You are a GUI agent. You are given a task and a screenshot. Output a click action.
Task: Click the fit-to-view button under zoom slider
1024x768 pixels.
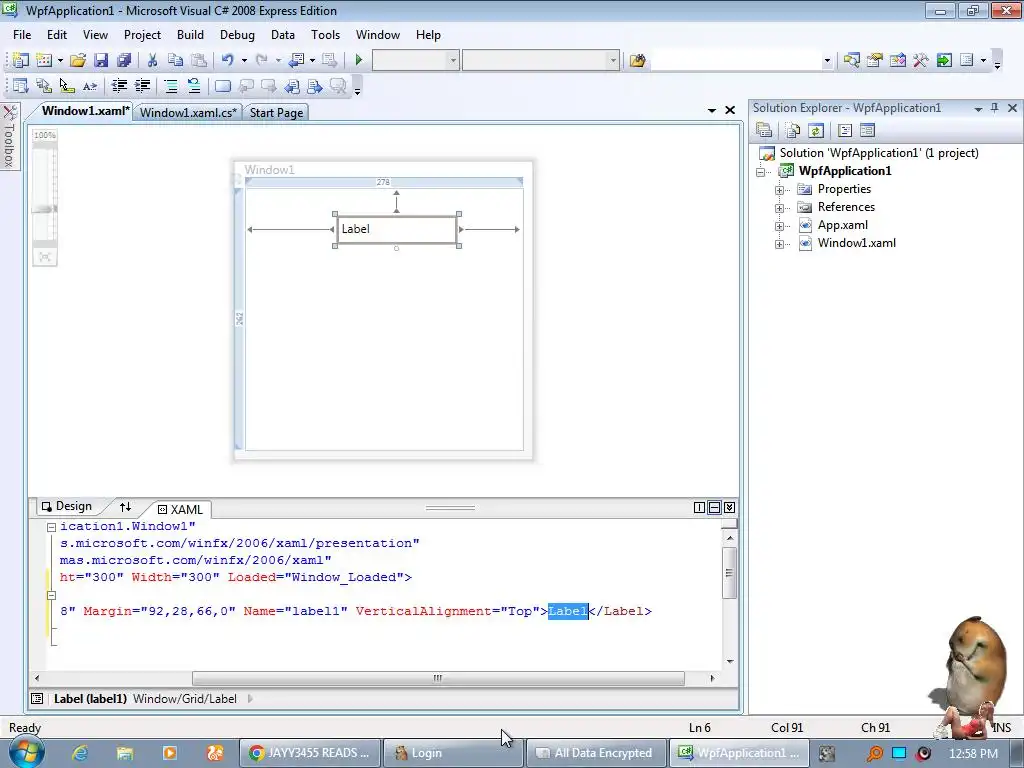click(x=44, y=257)
